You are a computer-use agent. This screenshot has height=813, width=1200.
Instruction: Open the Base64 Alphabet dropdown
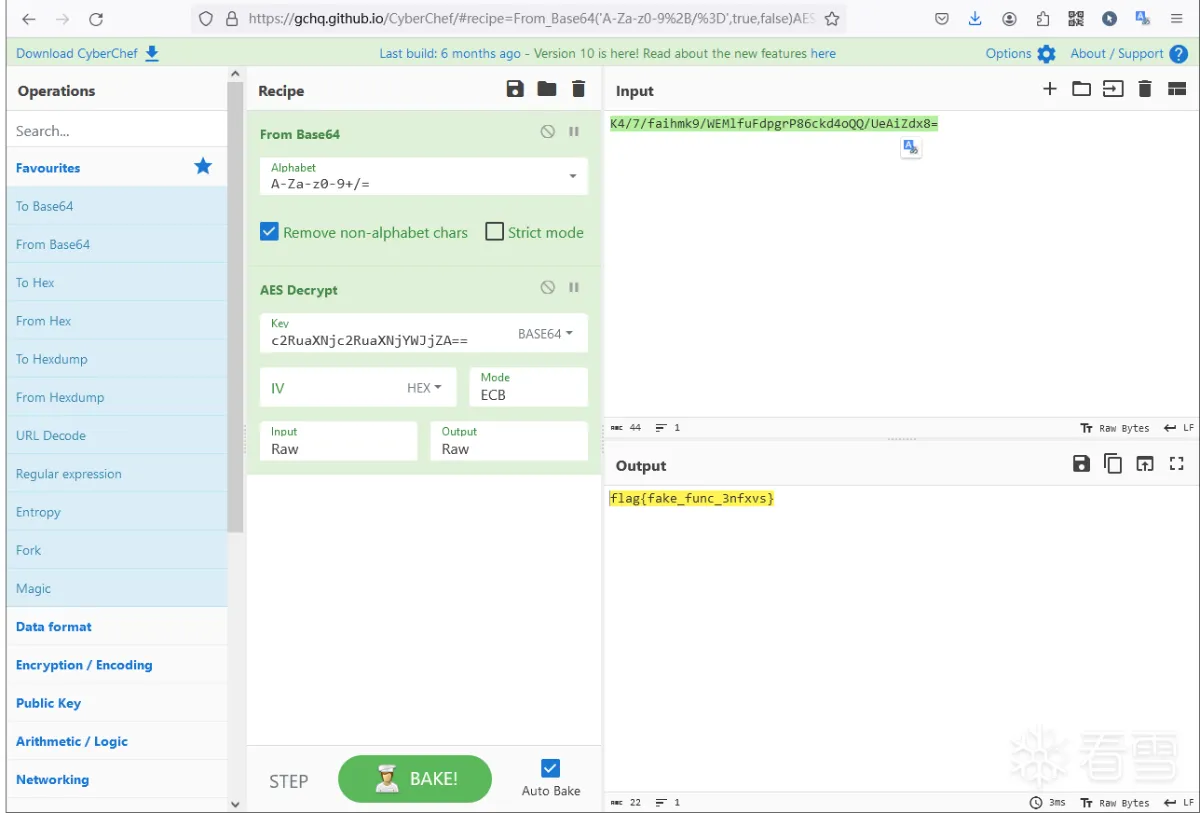click(x=573, y=176)
